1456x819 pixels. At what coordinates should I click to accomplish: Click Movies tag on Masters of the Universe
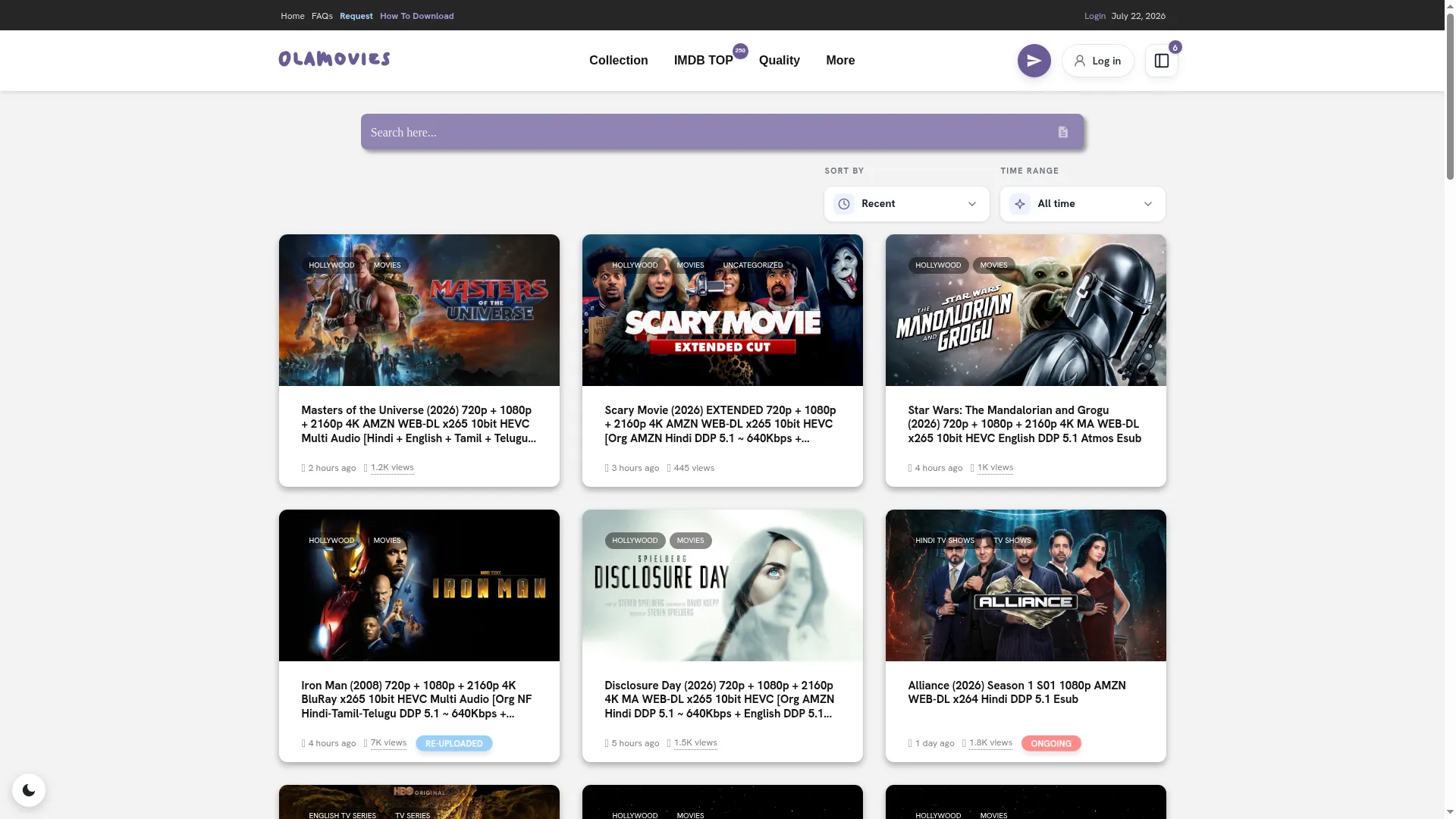[x=387, y=265]
